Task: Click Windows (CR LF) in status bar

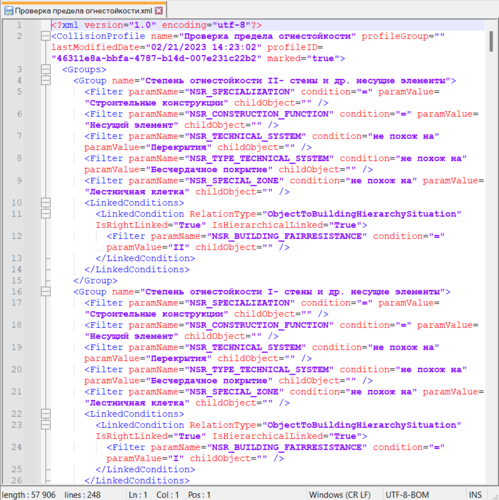Action: 340,495
